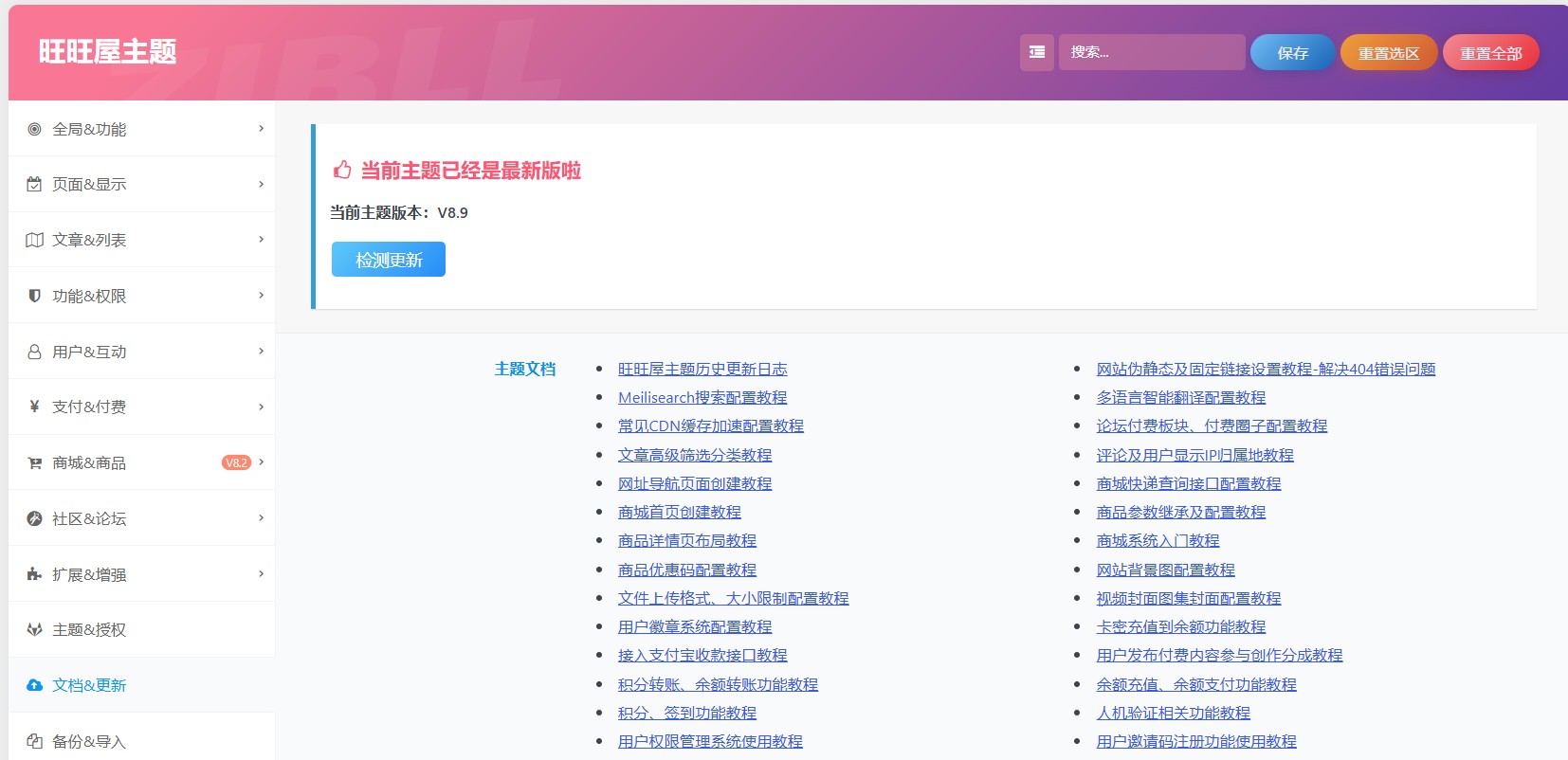Open Meilisearch搜索配置教程 link
Image resolution: width=1568 pixels, height=760 pixels.
pos(702,397)
